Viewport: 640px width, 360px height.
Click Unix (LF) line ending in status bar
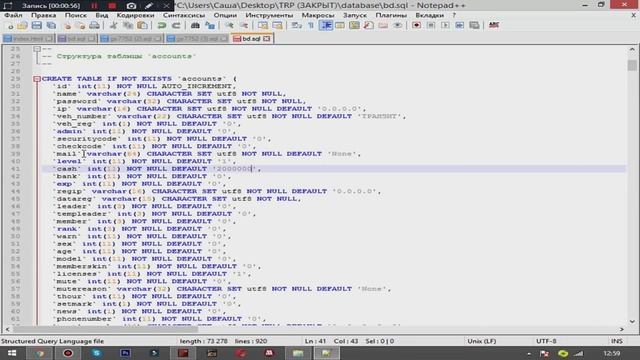(x=482, y=341)
